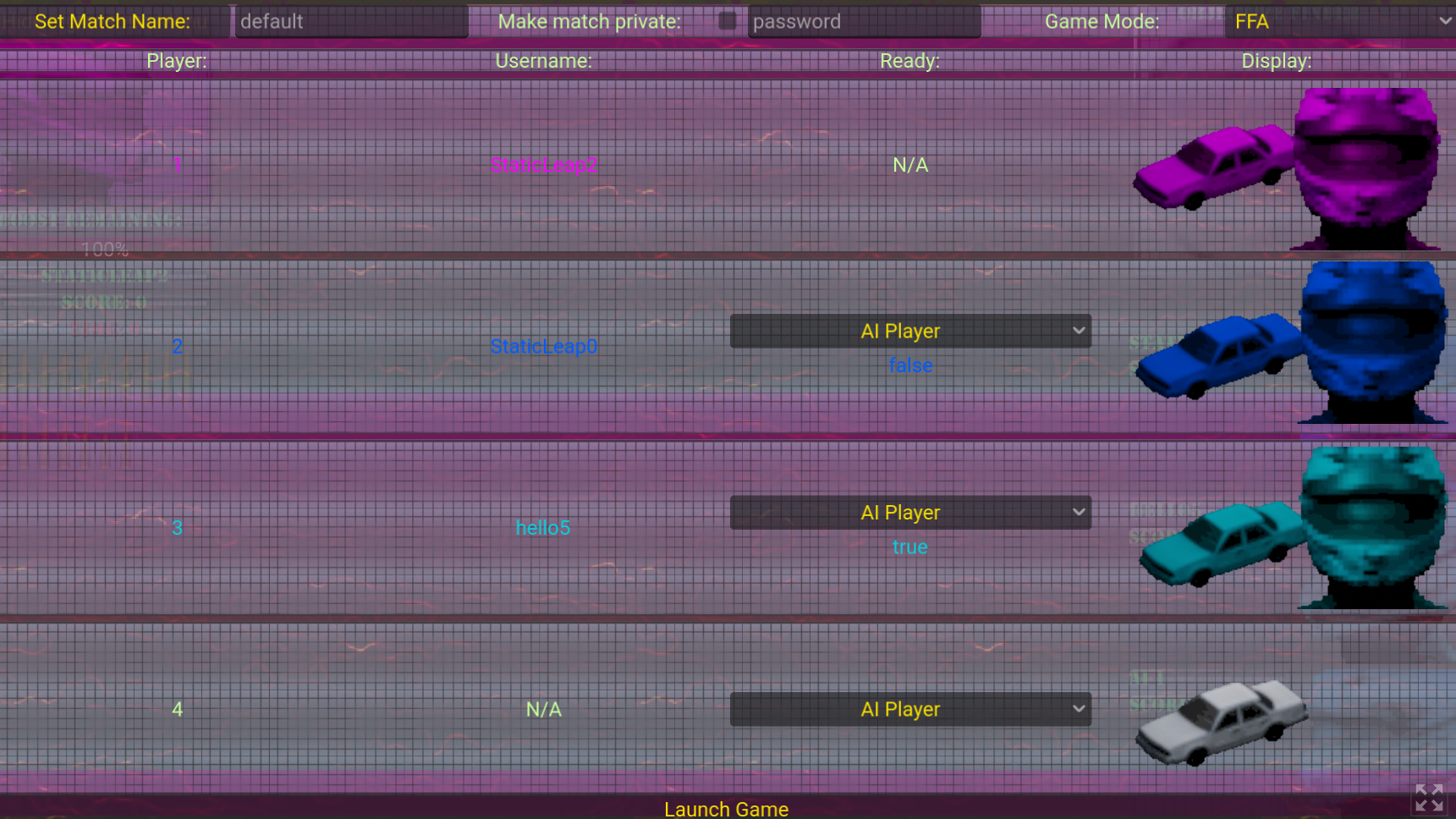Expand player 3 AI Player dropdown

[x=910, y=513]
